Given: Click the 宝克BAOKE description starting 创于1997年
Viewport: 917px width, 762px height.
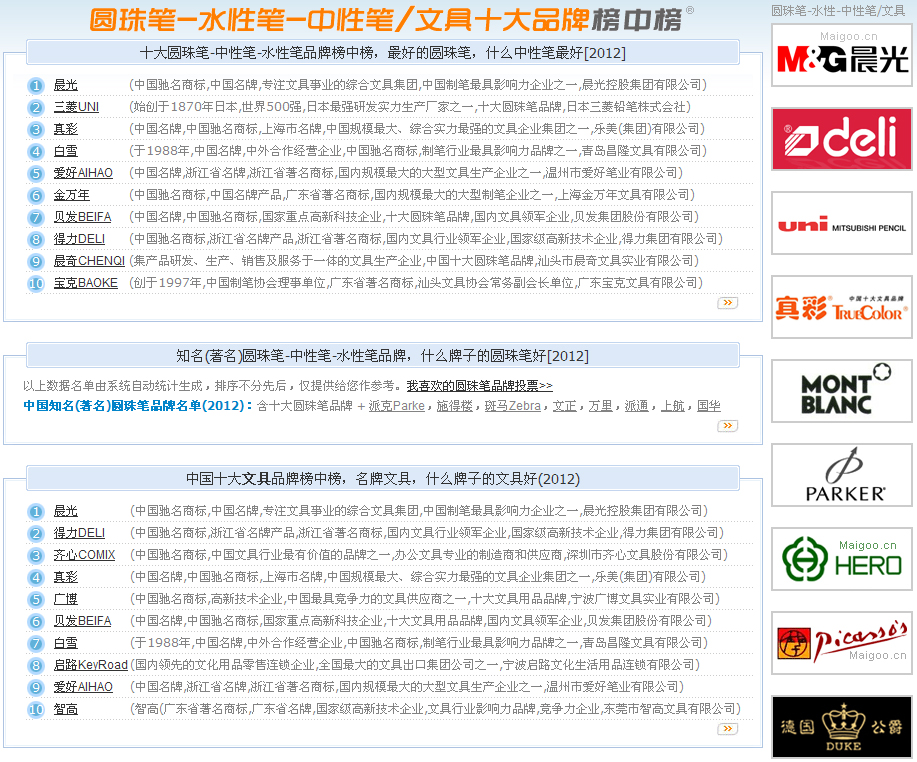Looking at the screenshot, I should (x=416, y=283).
